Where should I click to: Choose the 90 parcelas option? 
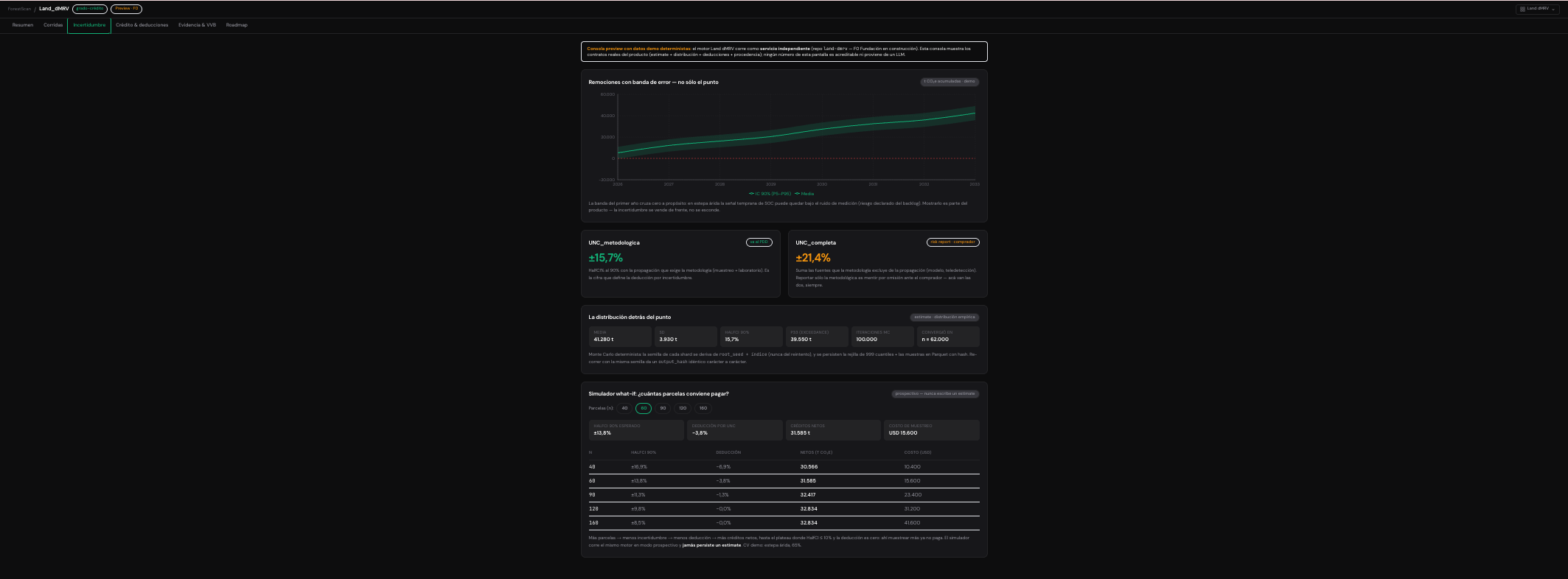pyautogui.click(x=663, y=408)
